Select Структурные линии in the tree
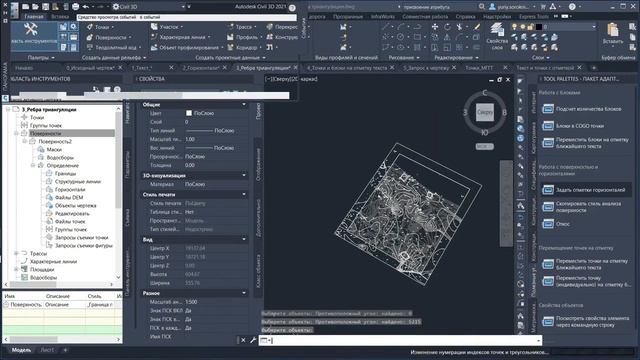 pos(78,182)
